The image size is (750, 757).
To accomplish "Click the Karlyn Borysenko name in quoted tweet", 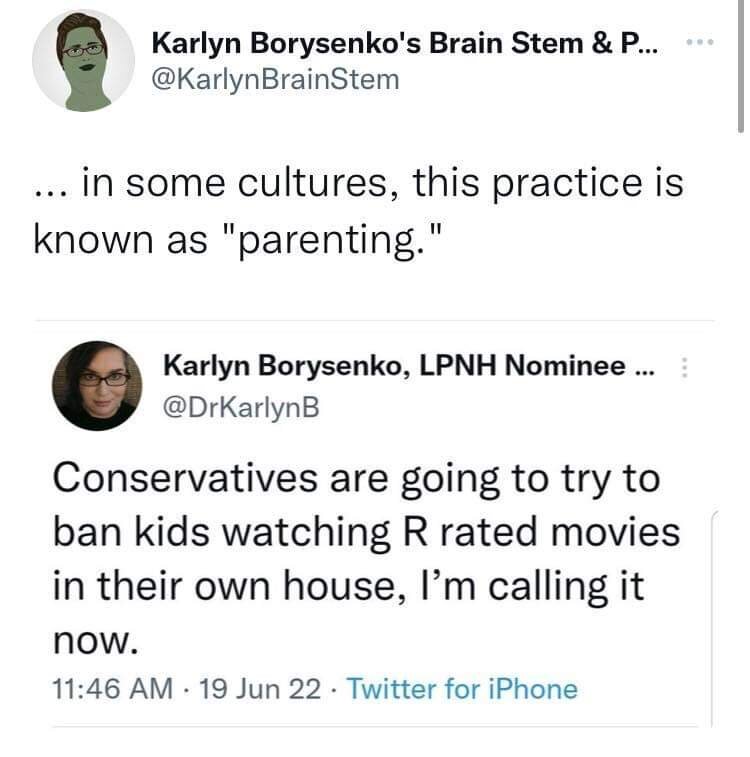I will 280,369.
